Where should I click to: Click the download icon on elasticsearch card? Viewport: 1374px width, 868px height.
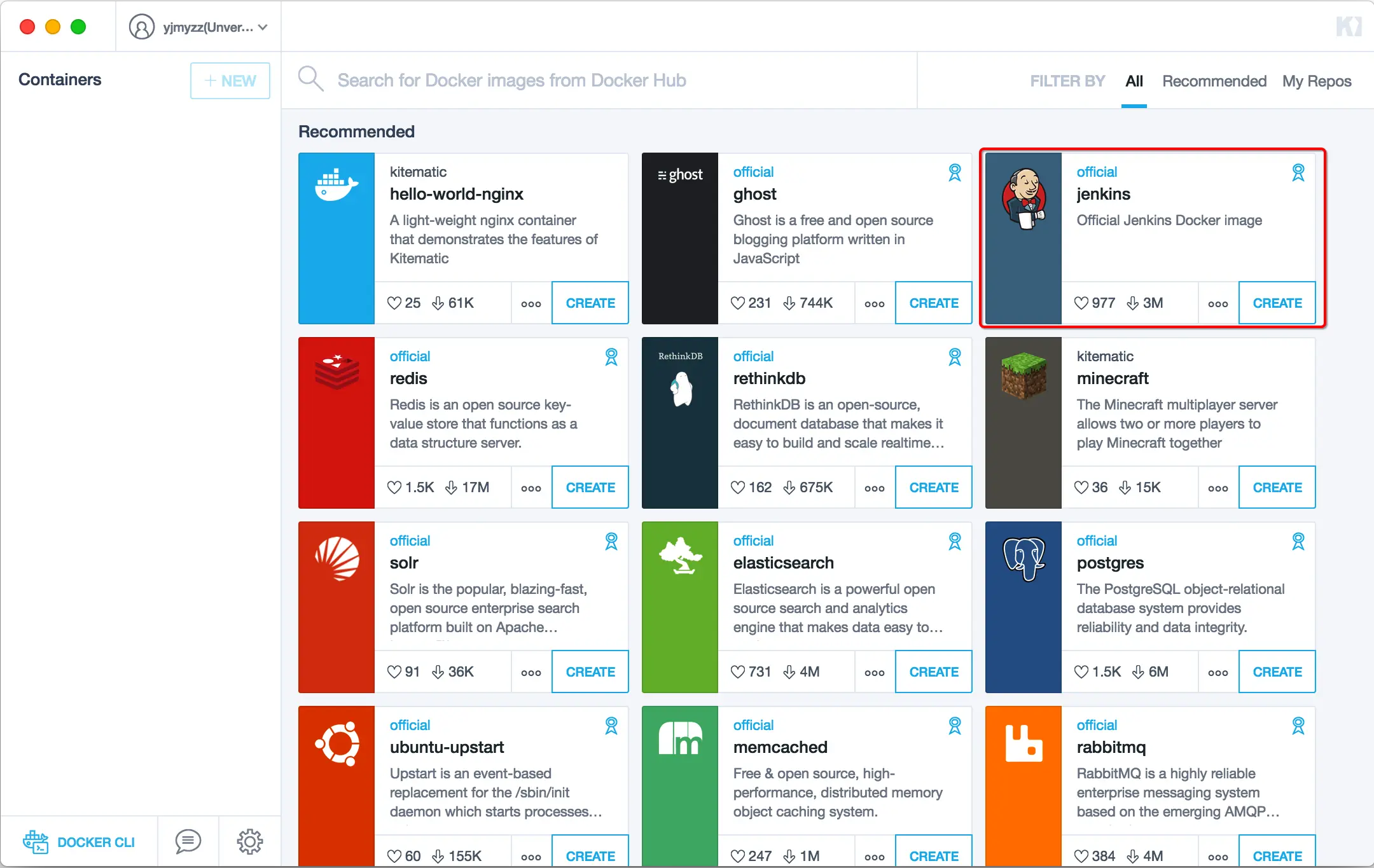(789, 672)
